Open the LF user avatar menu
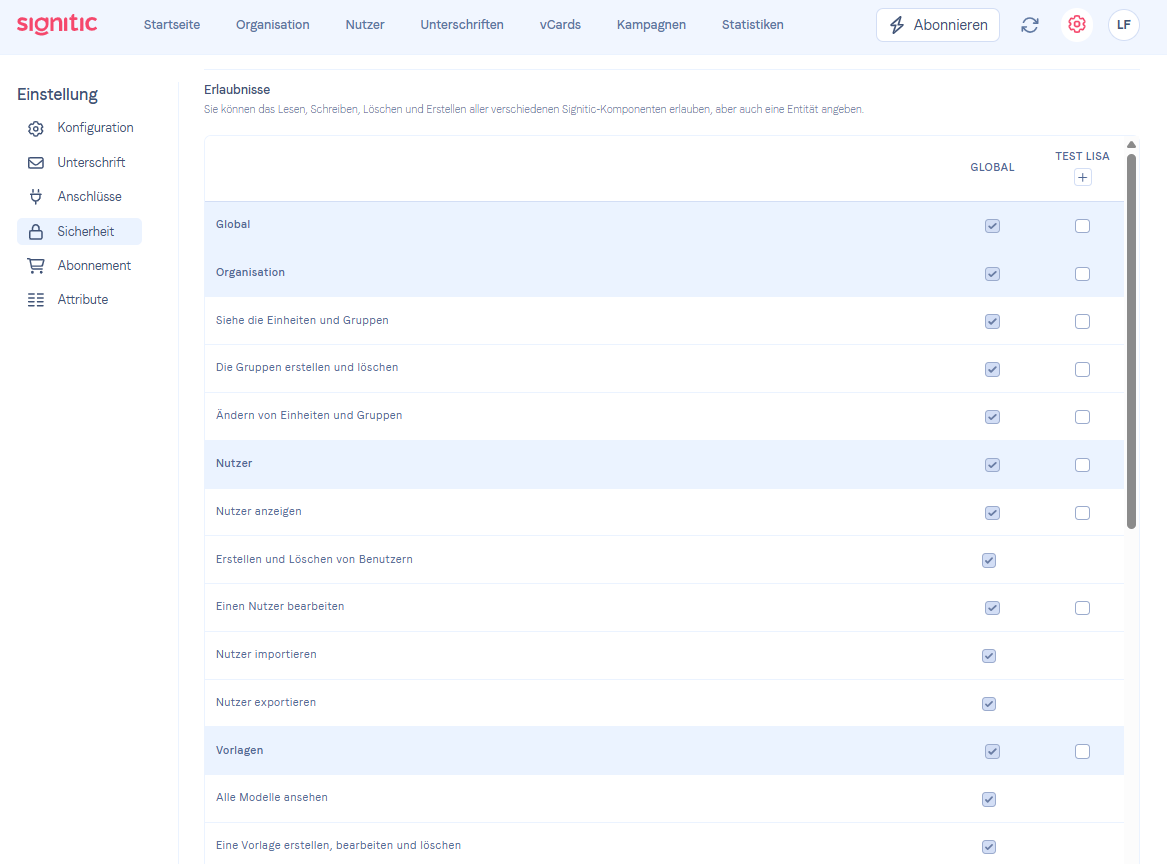 pyautogui.click(x=1123, y=25)
